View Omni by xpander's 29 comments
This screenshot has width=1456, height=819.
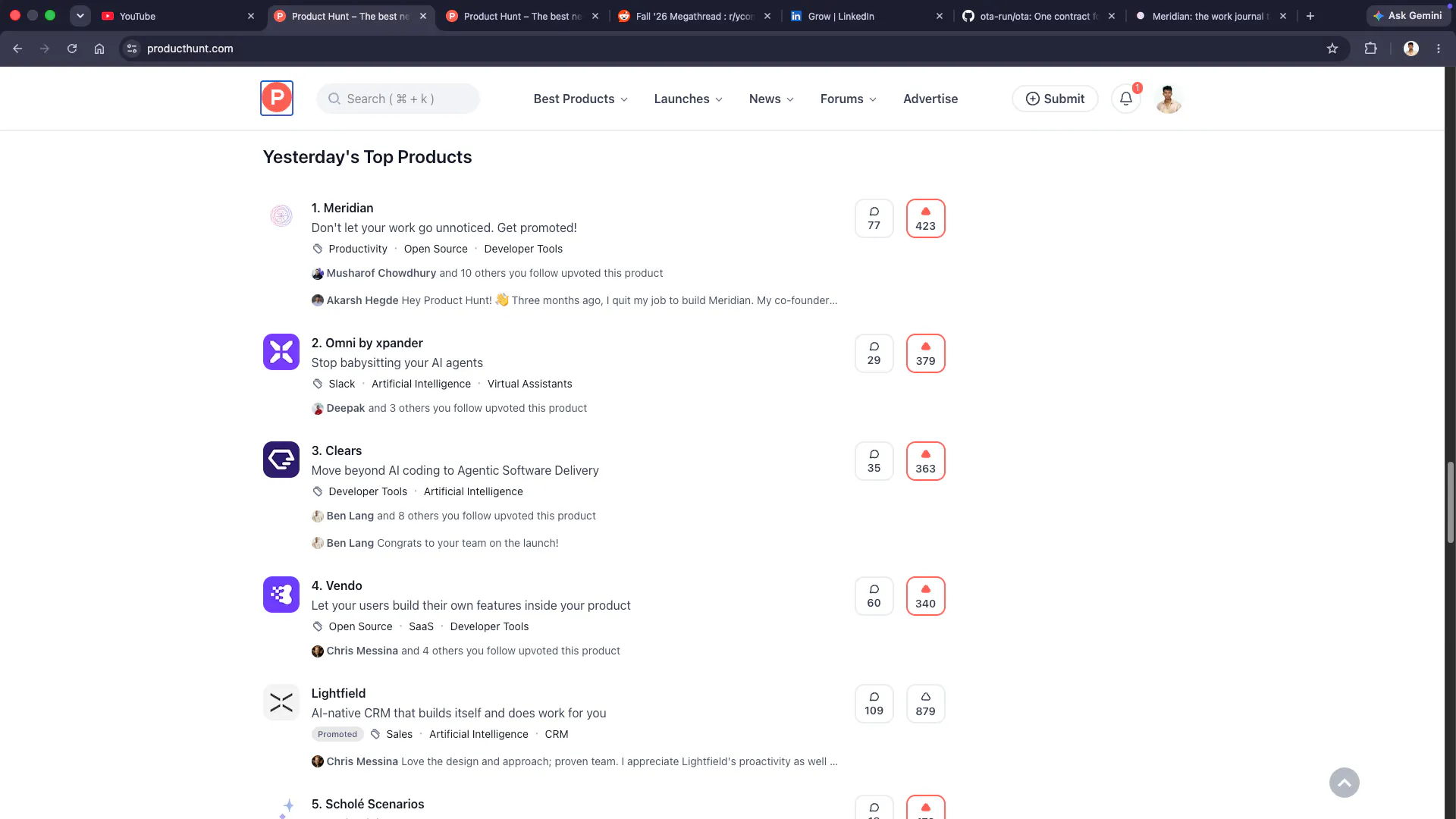tap(874, 353)
